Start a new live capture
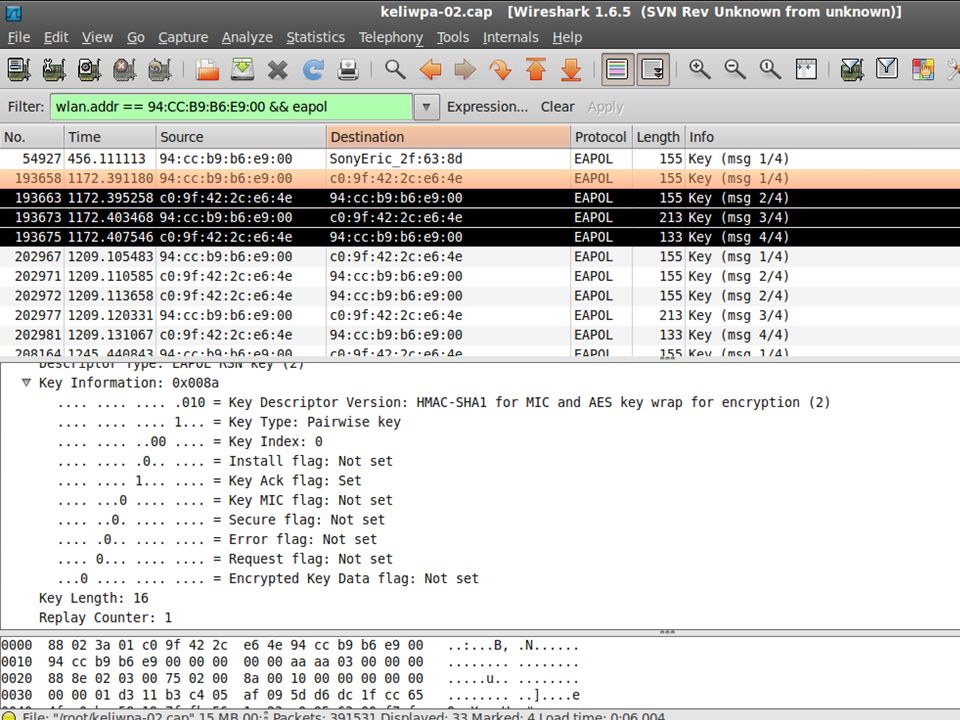Image resolution: width=960 pixels, height=720 pixels. (x=89, y=69)
